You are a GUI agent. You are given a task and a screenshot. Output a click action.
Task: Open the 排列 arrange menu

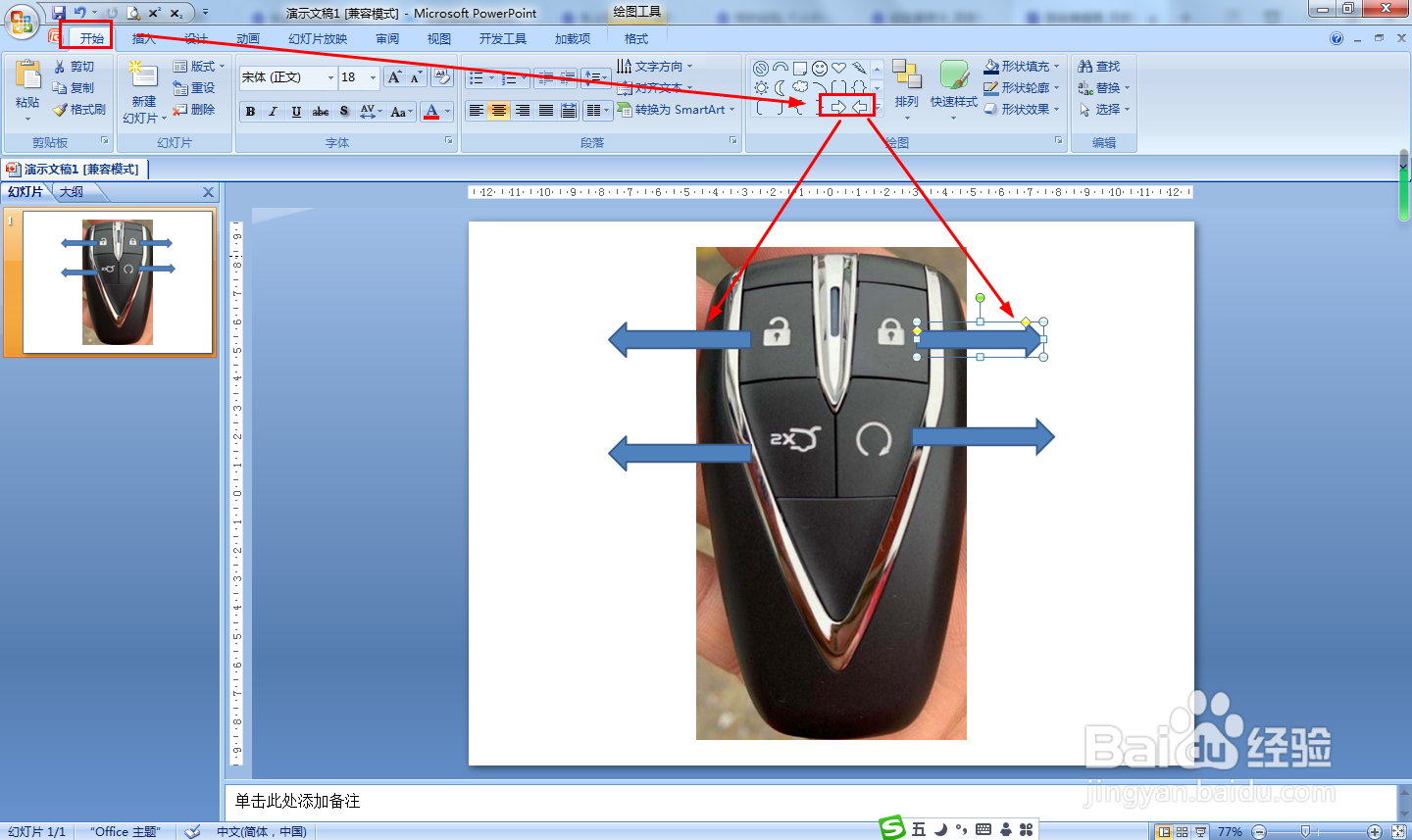907,88
